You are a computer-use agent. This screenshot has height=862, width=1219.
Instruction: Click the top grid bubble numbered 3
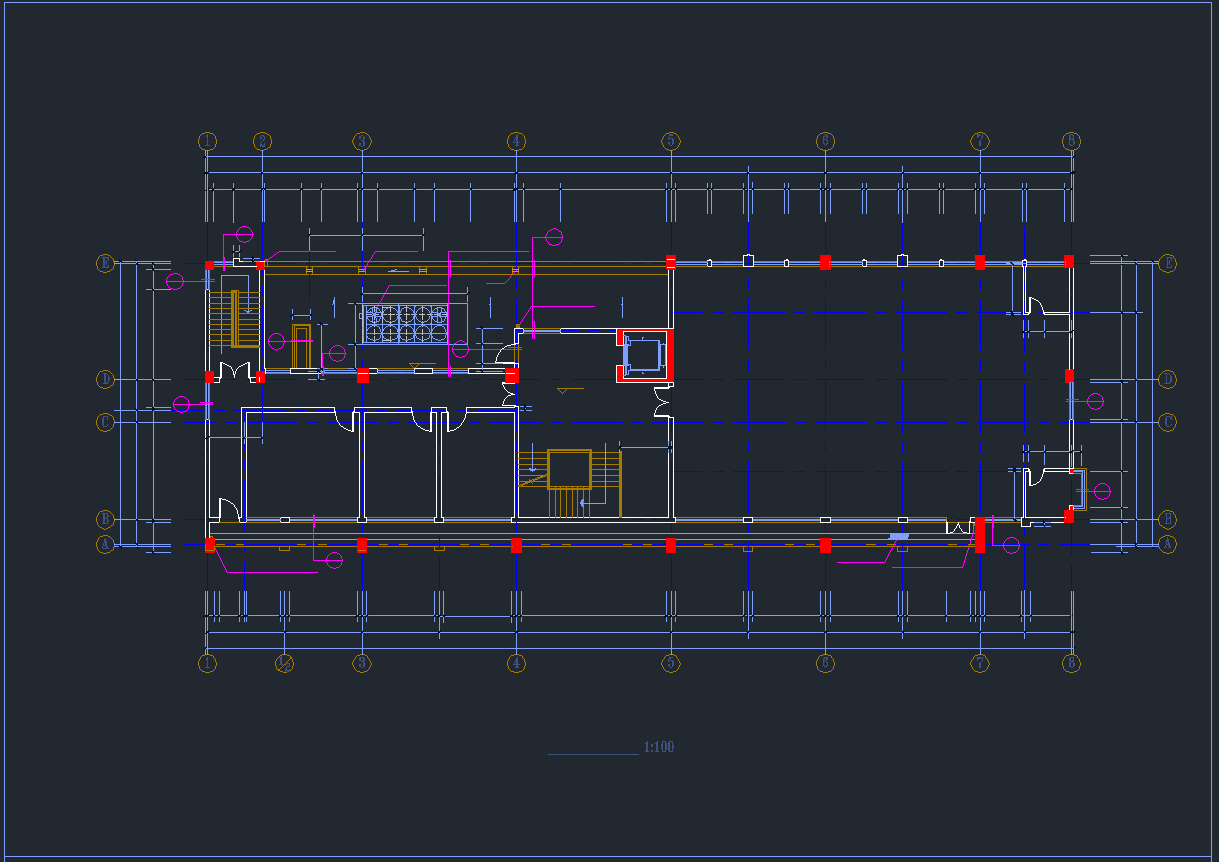tap(362, 141)
